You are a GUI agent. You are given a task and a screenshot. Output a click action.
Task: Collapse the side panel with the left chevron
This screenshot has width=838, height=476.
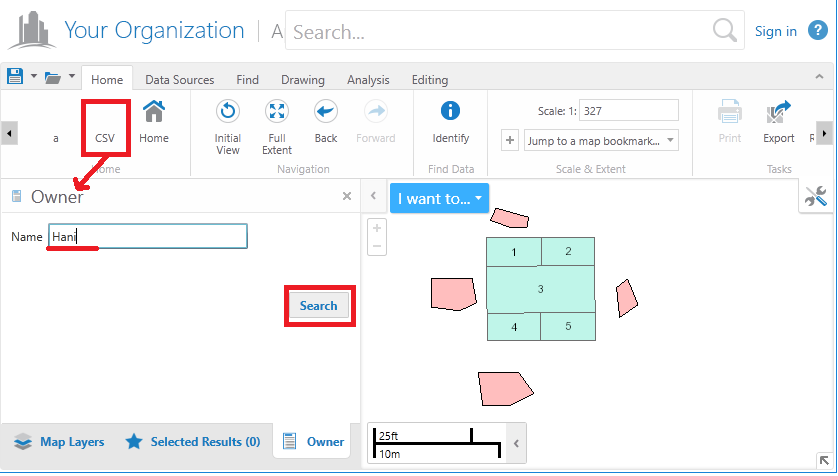click(373, 196)
